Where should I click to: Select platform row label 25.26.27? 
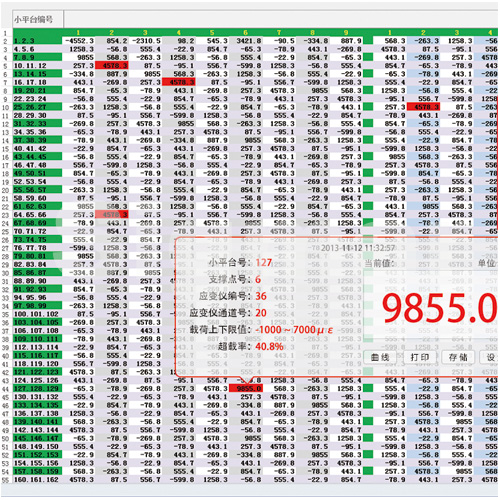tap(37, 107)
